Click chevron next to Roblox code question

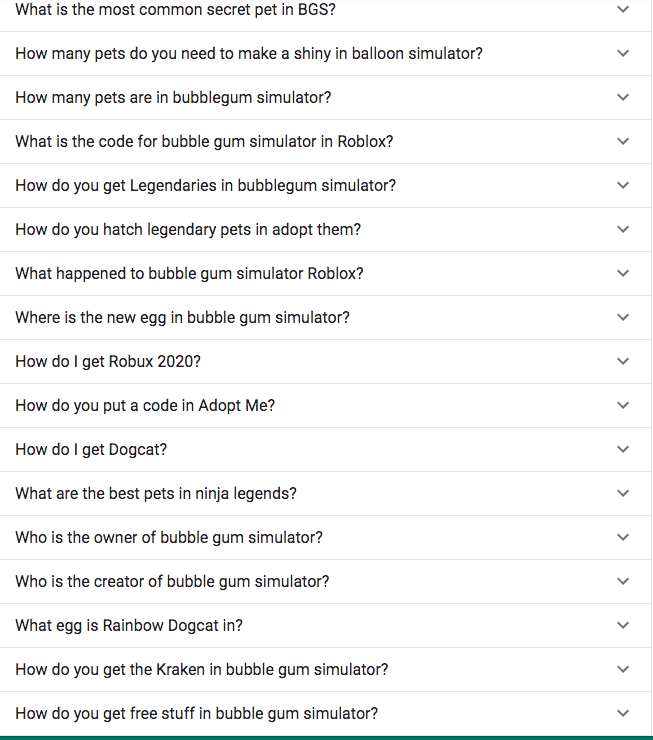[x=623, y=142]
